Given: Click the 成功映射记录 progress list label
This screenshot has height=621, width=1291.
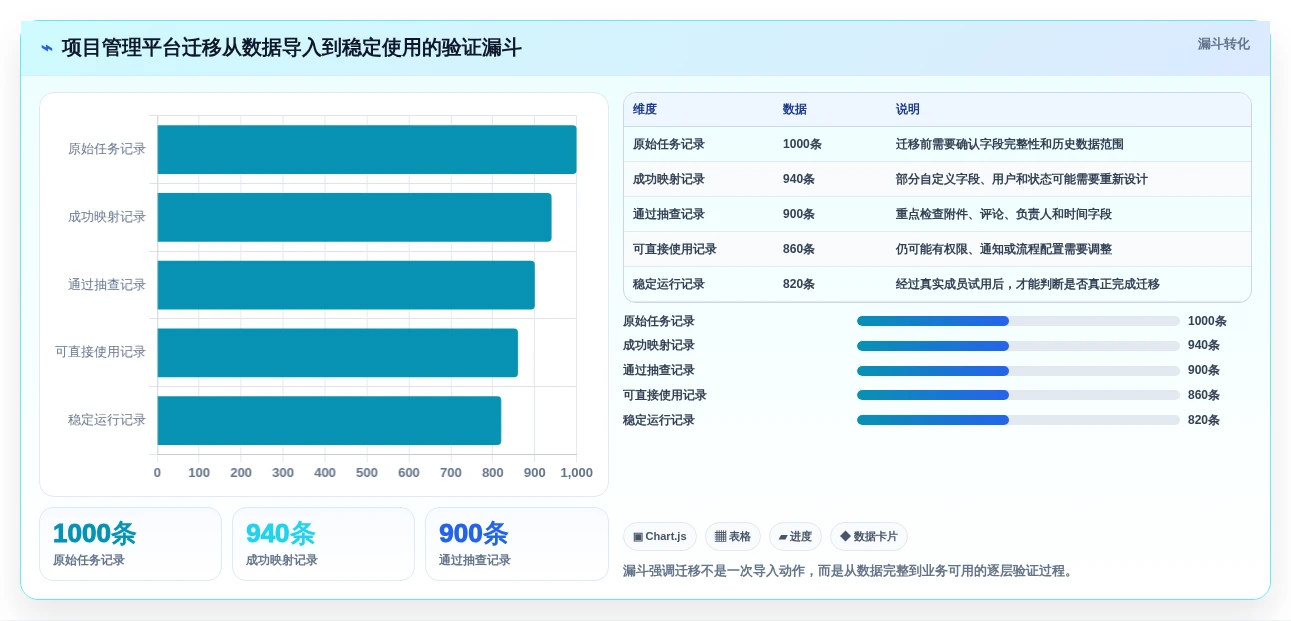Looking at the screenshot, I should (659, 346).
